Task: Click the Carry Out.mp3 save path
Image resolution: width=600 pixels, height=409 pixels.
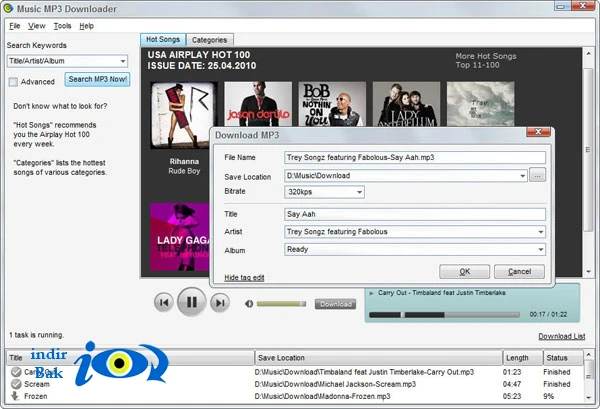Action: (364, 372)
